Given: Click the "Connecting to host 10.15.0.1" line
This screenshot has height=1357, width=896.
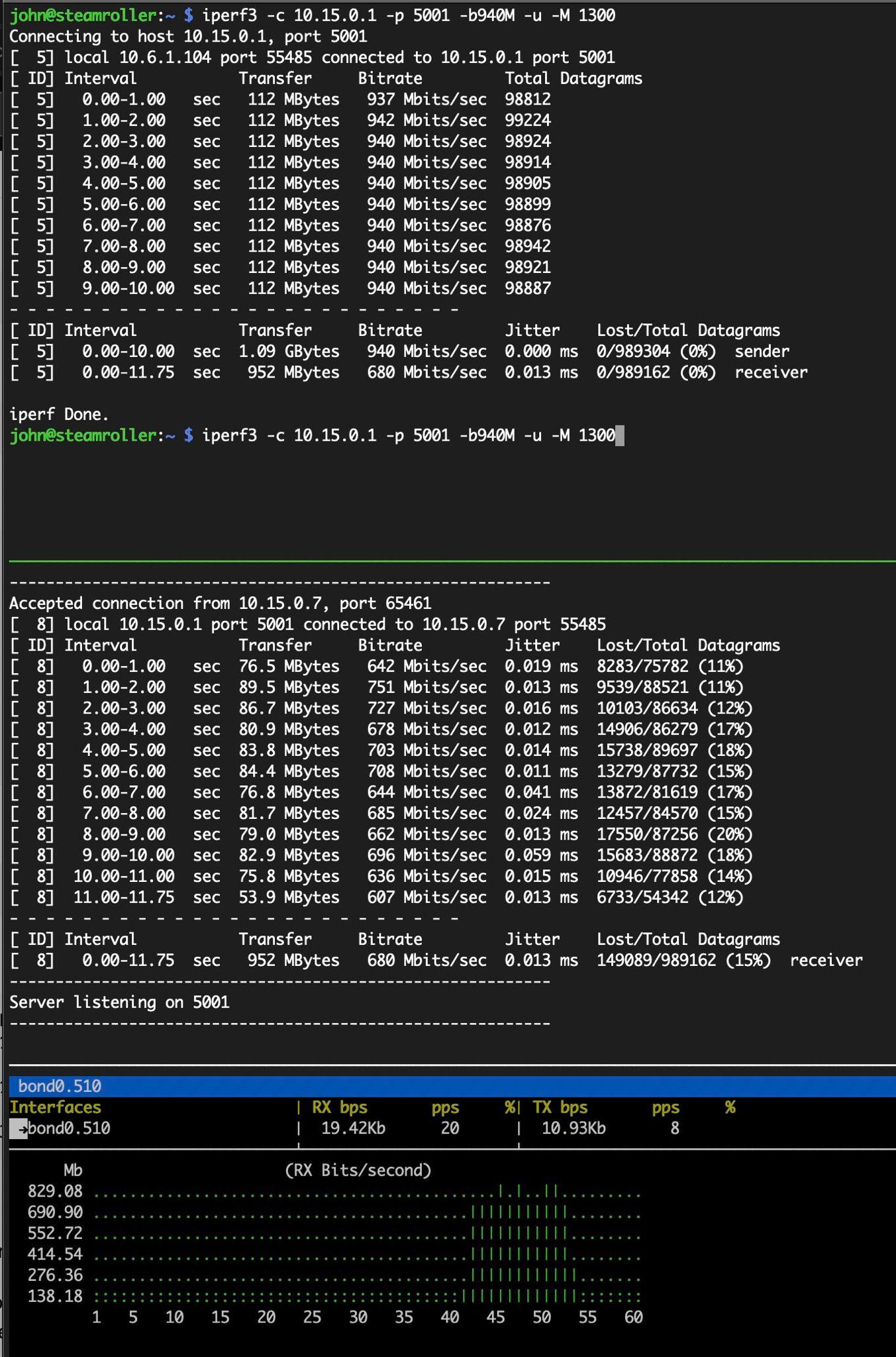Looking at the screenshot, I should pos(188,36).
